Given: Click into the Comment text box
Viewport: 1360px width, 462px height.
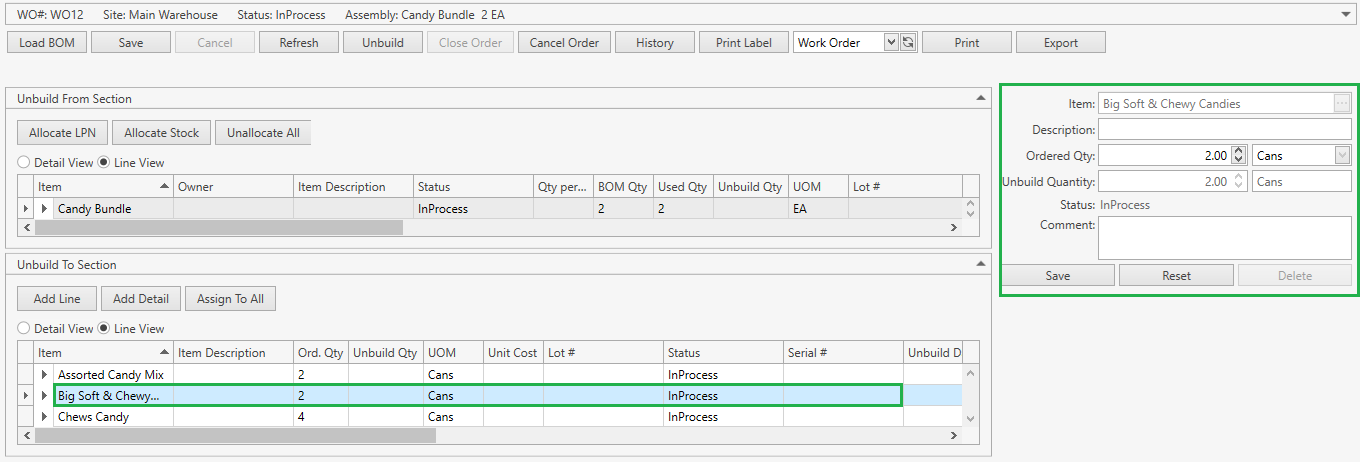Looking at the screenshot, I should (1224, 238).
